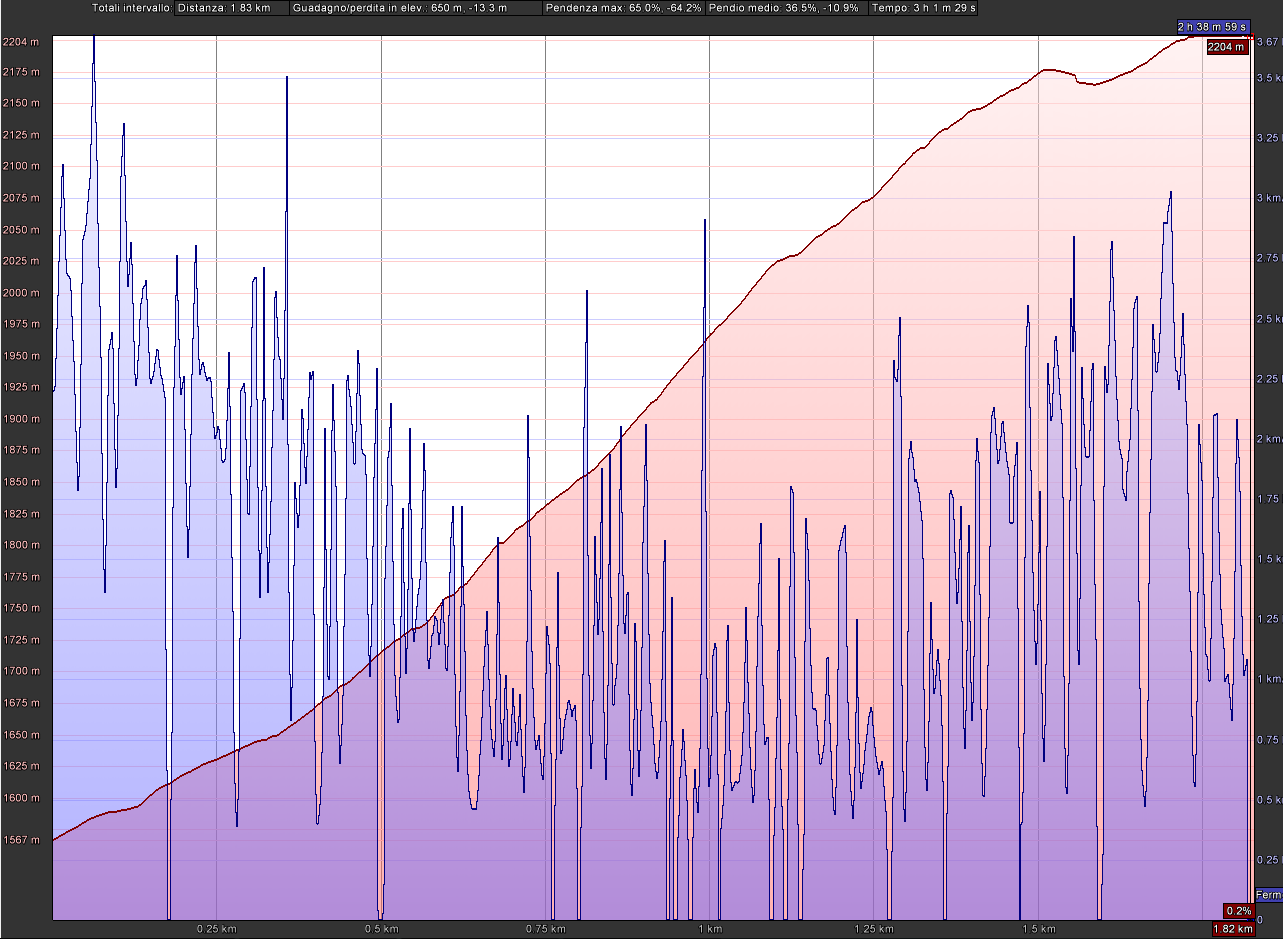The height and width of the screenshot is (939, 1283).
Task: Select the "Guadagno/perdita in elev." field
Action: click(x=415, y=8)
